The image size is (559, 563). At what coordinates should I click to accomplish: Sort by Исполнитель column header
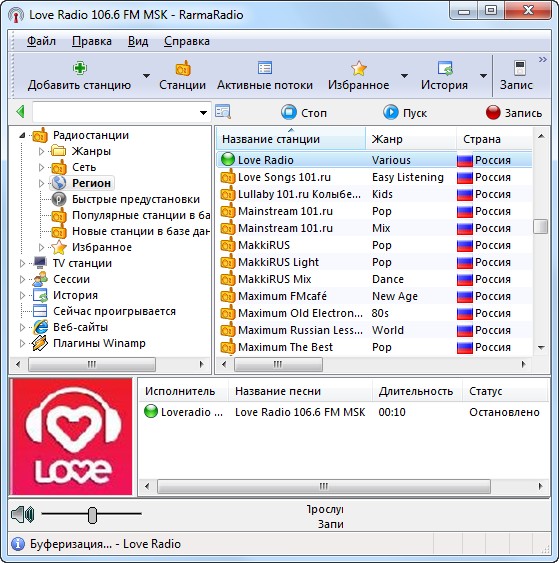(x=183, y=391)
